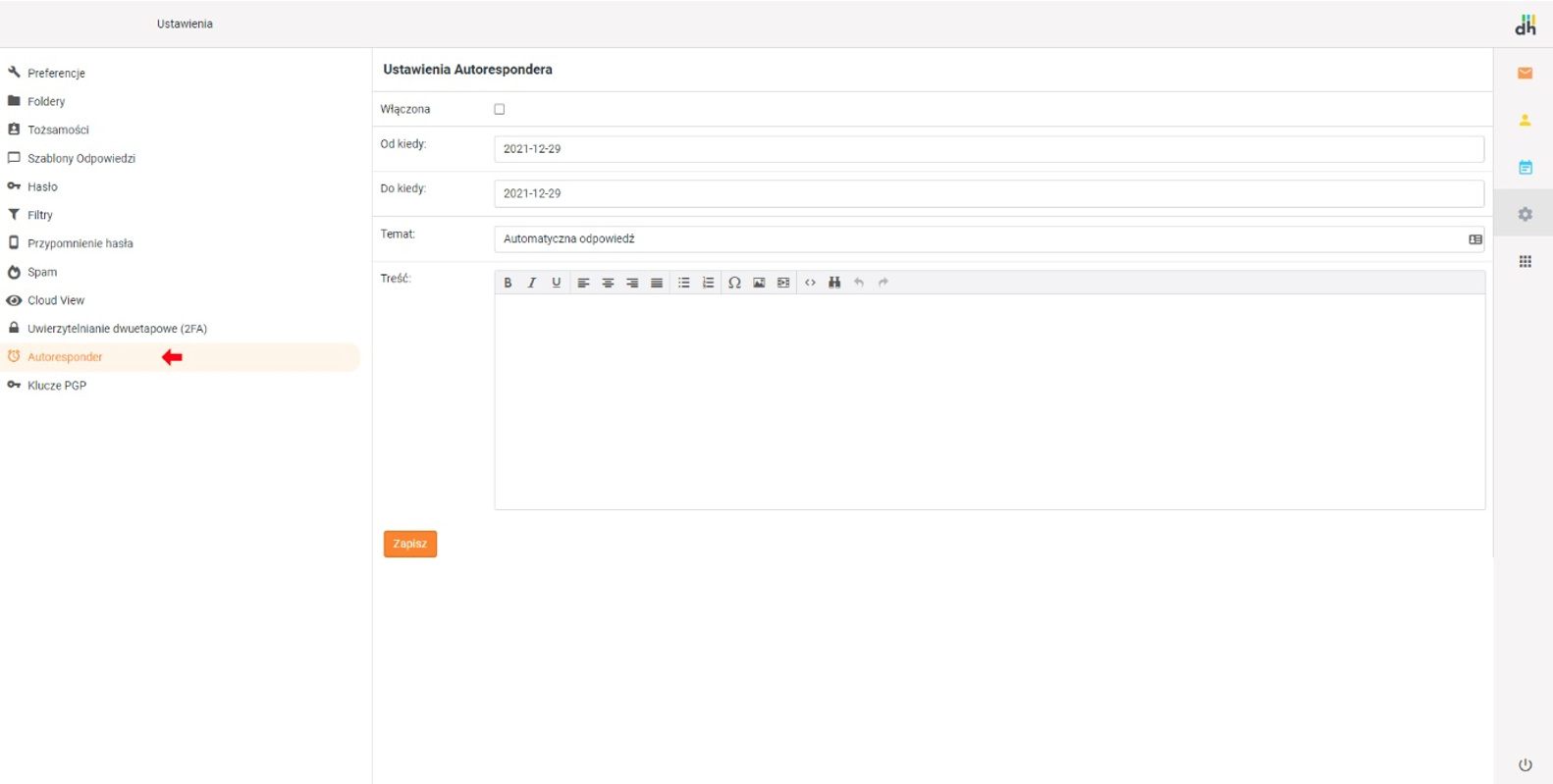
Task: Insert an image into autoresponder body
Action: [x=759, y=283]
